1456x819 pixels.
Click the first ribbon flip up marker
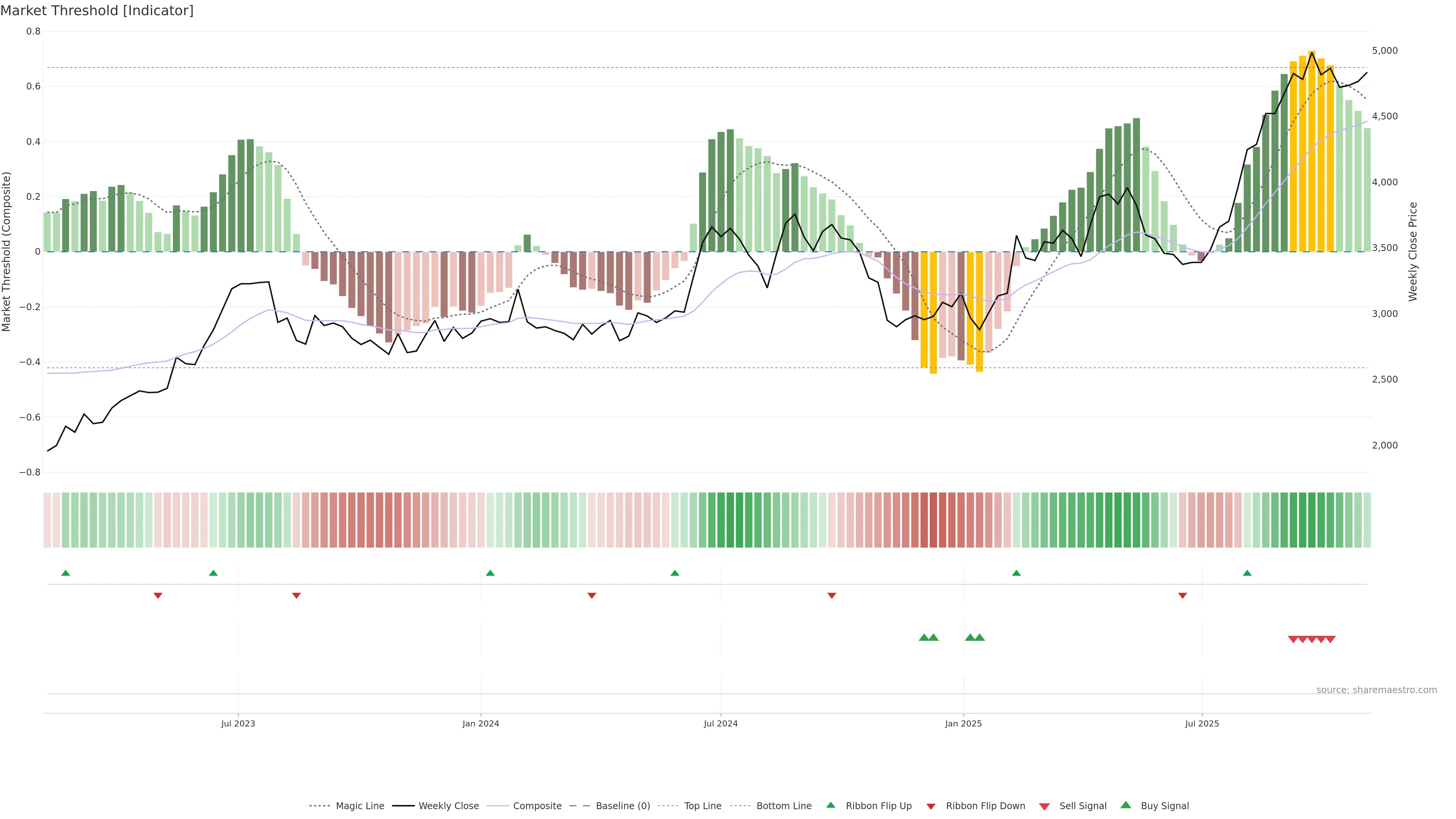66,573
